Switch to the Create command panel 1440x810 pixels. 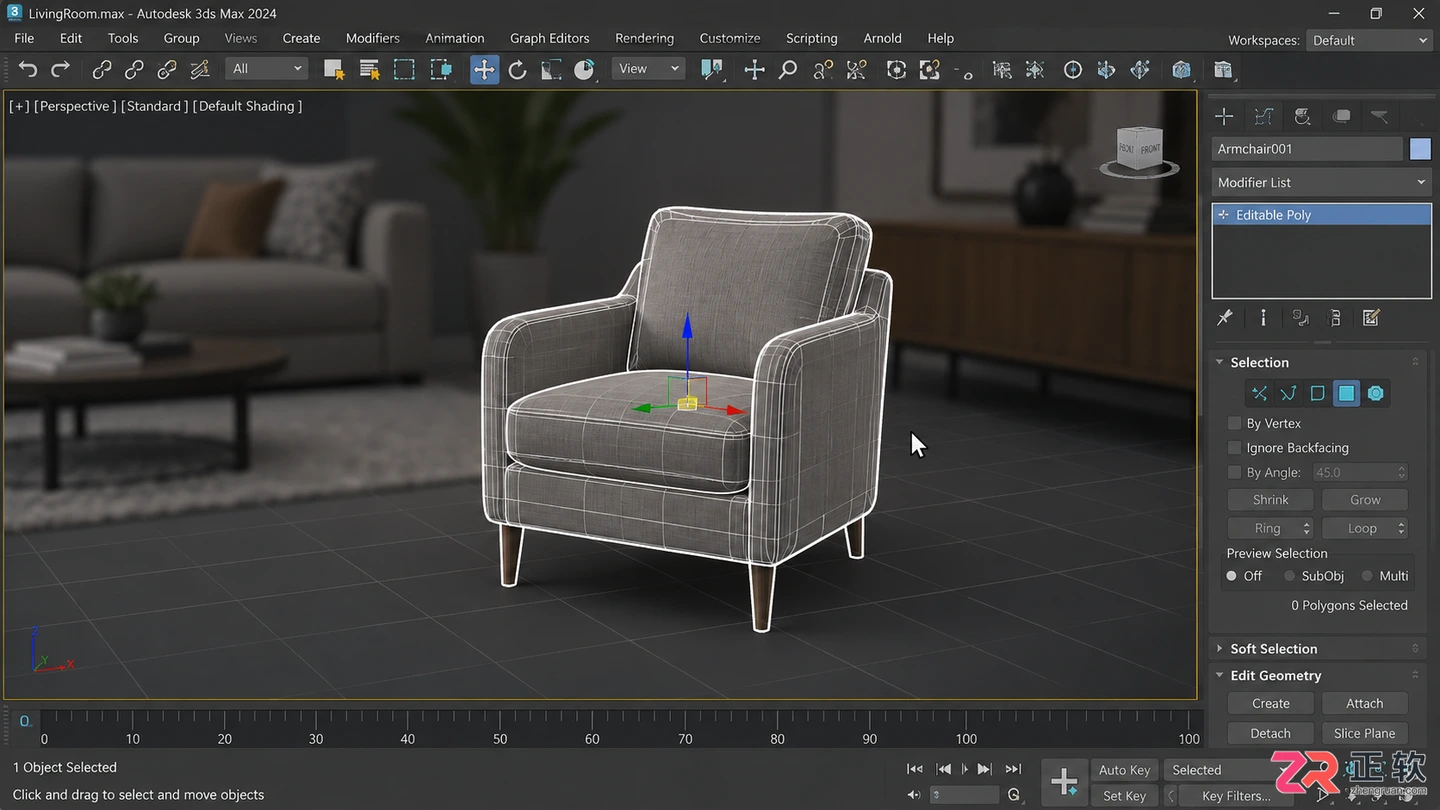(1224, 117)
